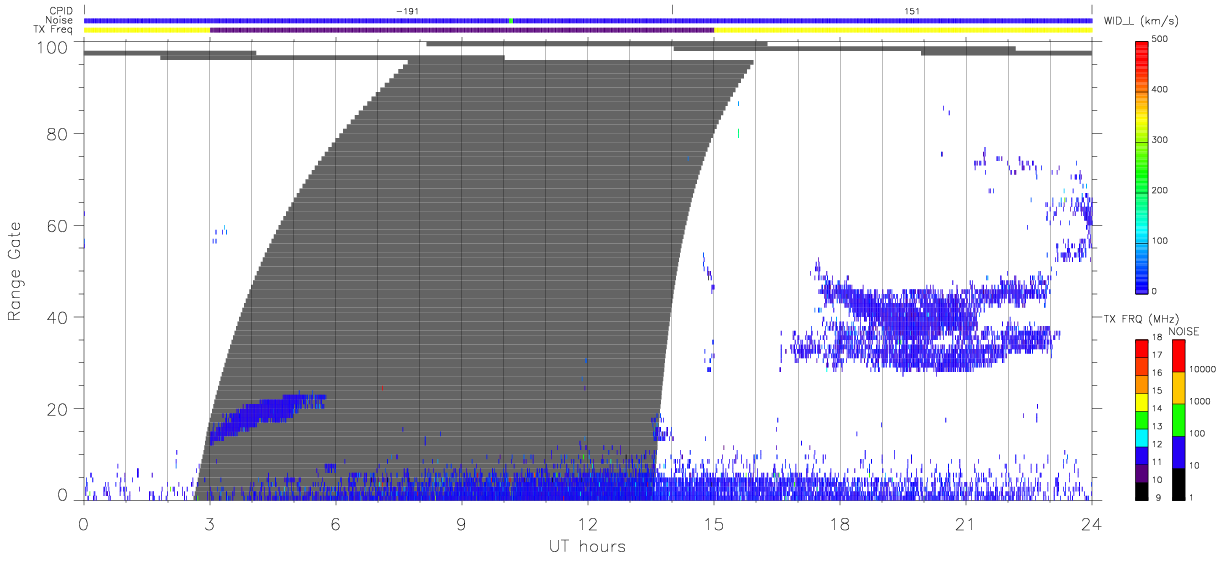This screenshot has width=1228, height=567.
Task: Click the y-axis tick label '60'
Action: point(58,226)
